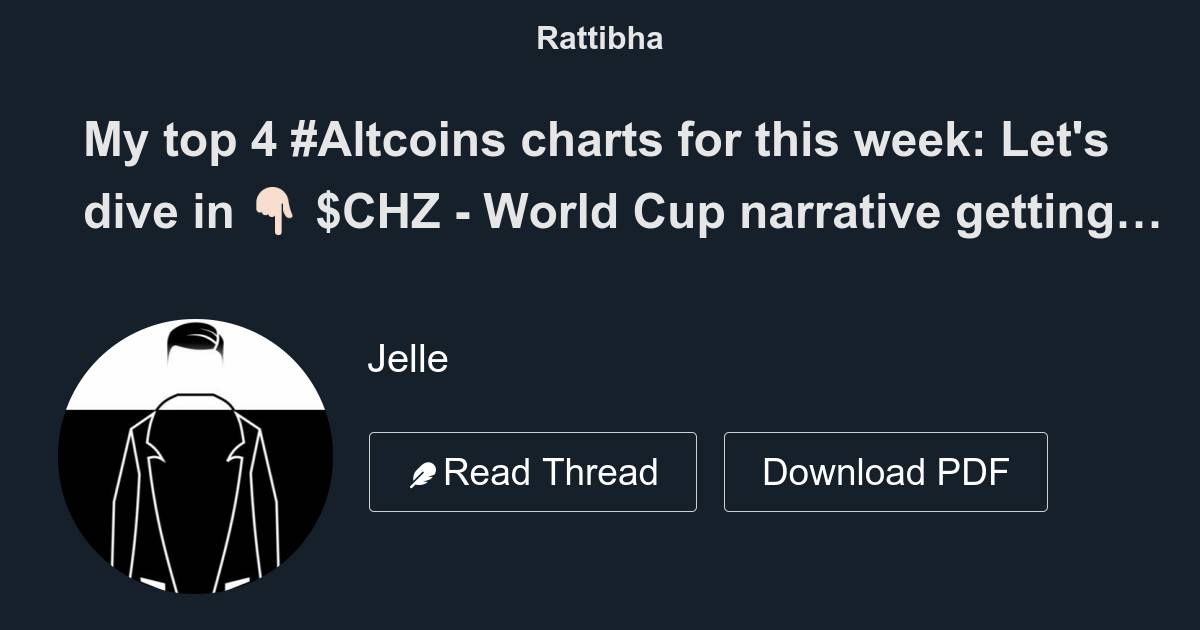The height and width of the screenshot is (630, 1200).
Task: Visit Jelle's author profile link
Action: [x=406, y=358]
